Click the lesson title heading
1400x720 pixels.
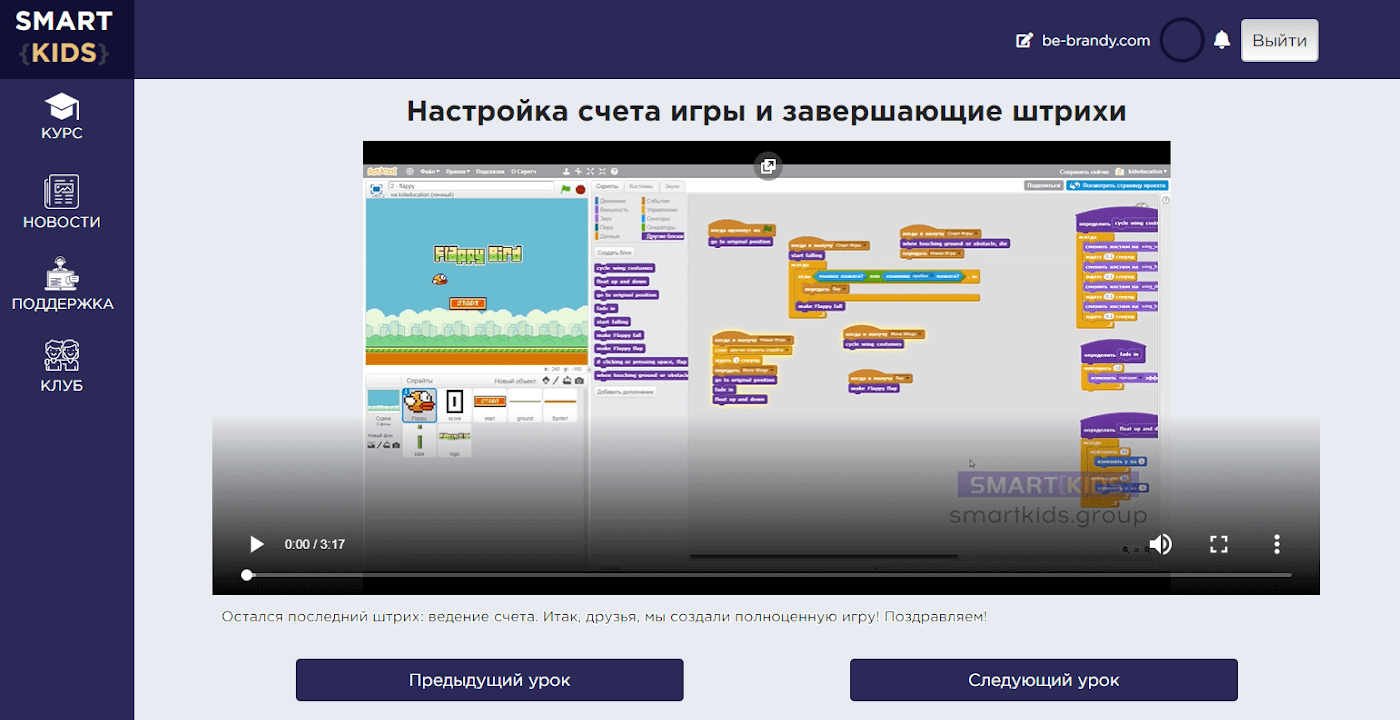click(x=766, y=110)
